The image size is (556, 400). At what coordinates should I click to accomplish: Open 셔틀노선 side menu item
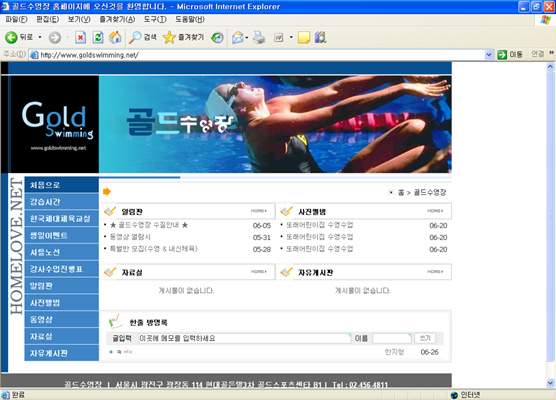click(61, 252)
